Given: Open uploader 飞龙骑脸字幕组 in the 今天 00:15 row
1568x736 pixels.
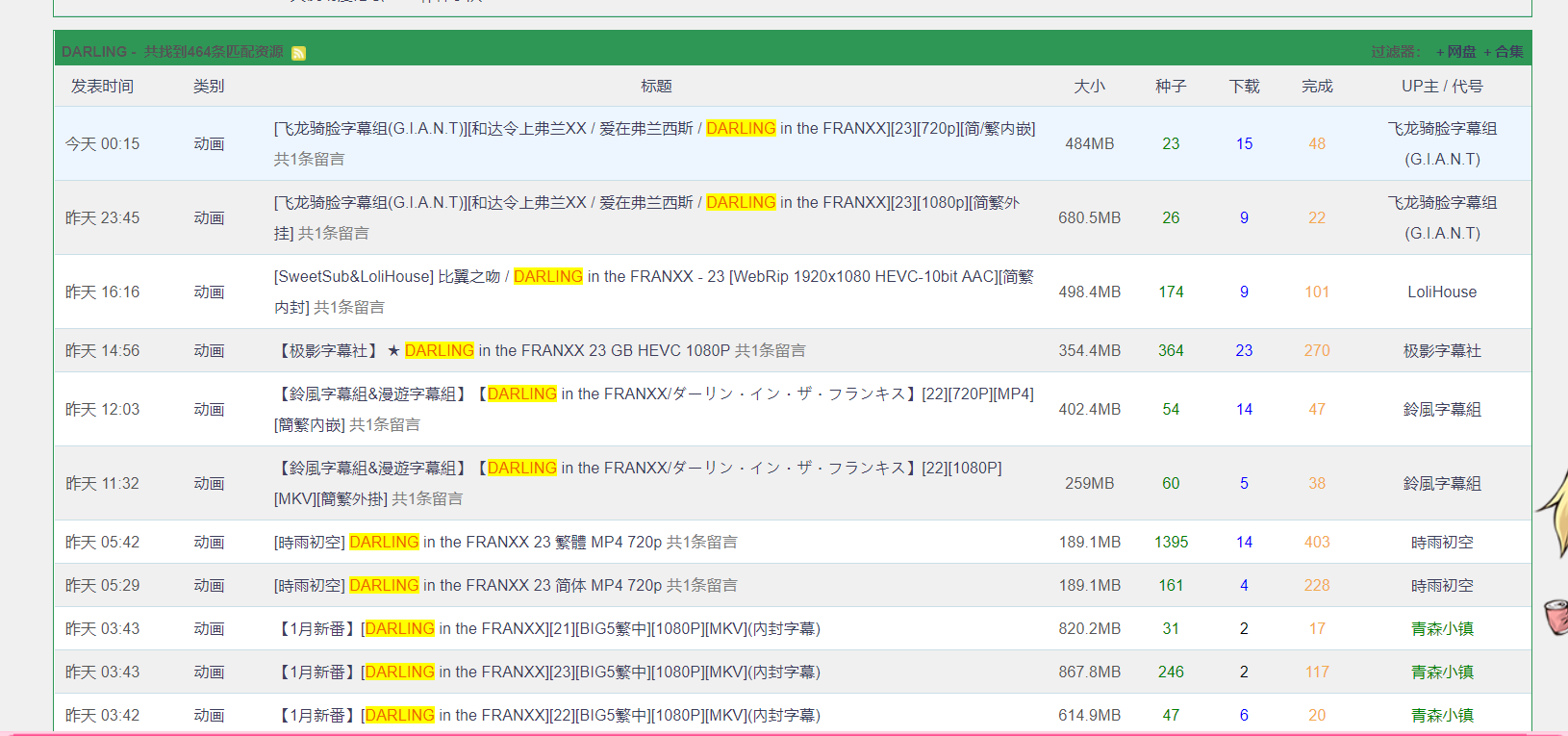Looking at the screenshot, I should point(1442,143).
